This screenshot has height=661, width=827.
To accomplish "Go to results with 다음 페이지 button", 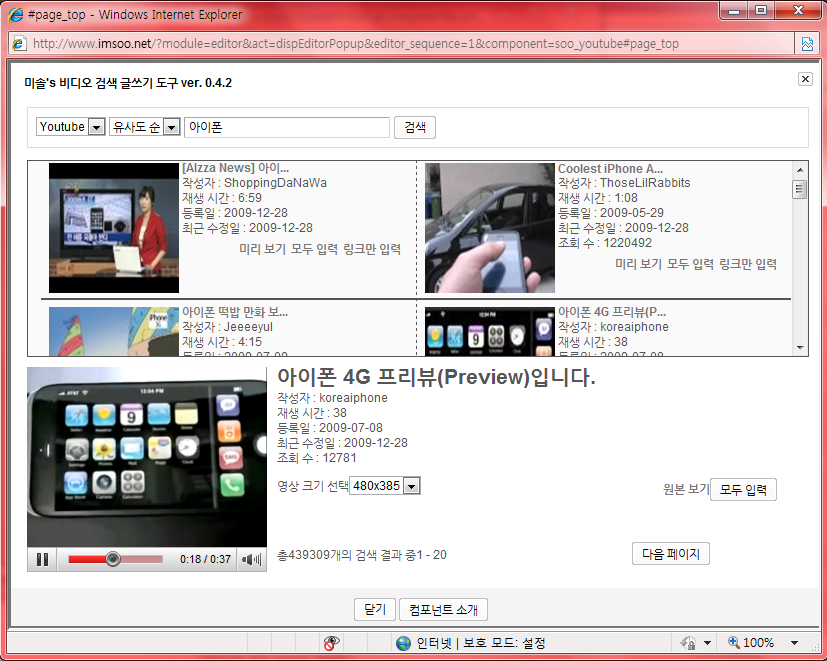I will pyautogui.click(x=670, y=554).
